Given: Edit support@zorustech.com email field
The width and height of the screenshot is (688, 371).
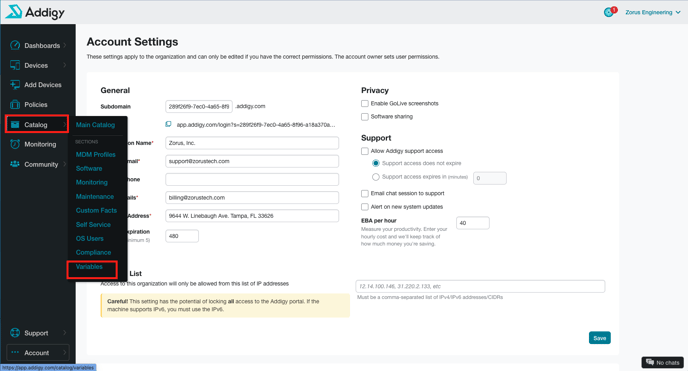Looking at the screenshot, I should tap(252, 161).
